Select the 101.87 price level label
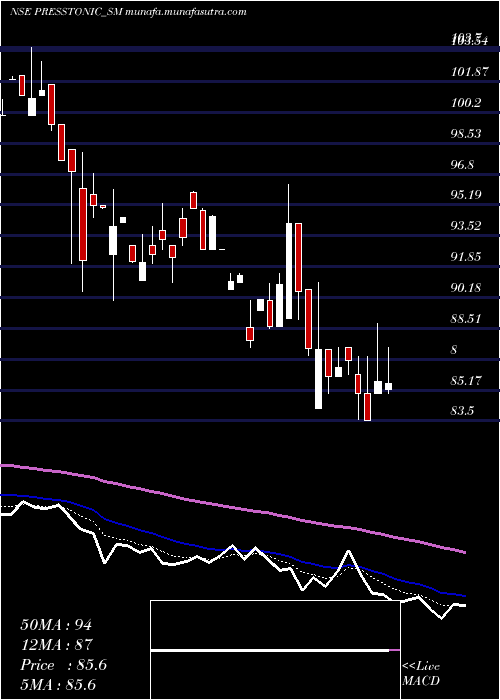Screen dimensions: 500x700 coord(469,71)
